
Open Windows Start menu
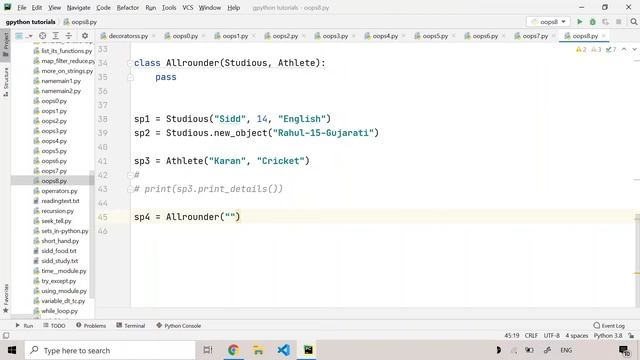point(11,350)
